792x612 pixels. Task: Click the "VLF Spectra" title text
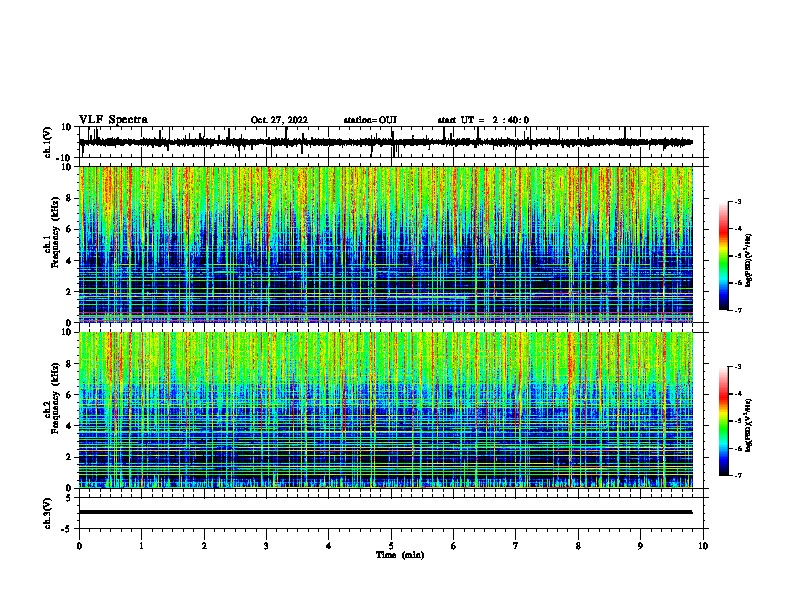coord(113,120)
